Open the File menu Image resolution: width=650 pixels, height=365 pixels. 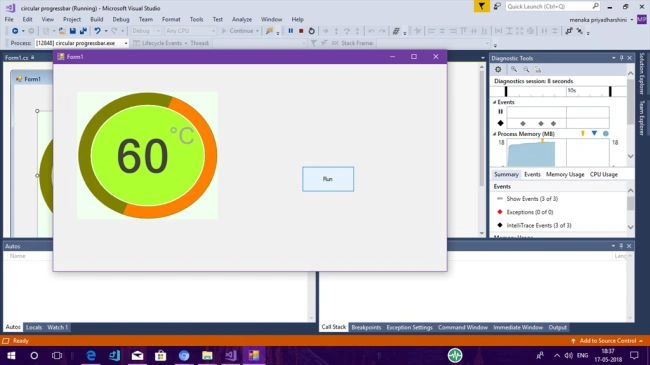click(x=9, y=19)
